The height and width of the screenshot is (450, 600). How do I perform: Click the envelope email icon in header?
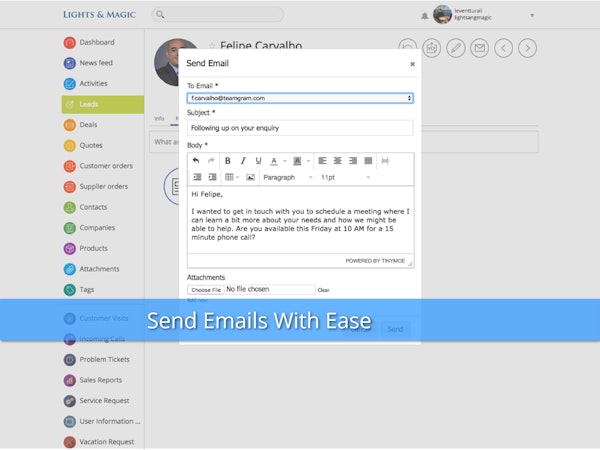479,48
